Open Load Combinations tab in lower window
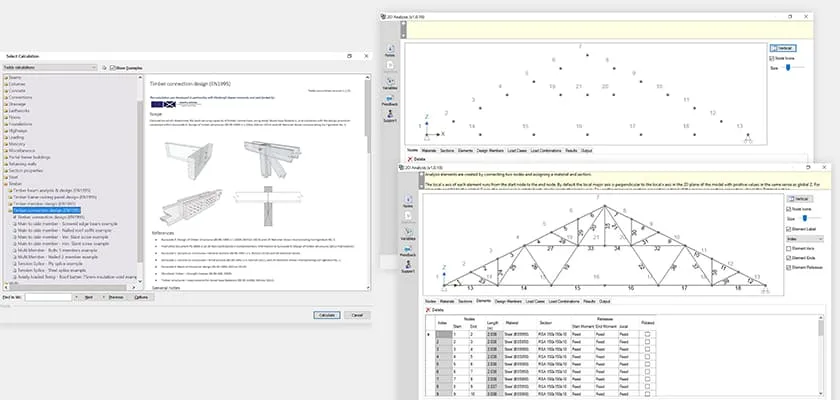The width and height of the screenshot is (840, 400). point(564,301)
